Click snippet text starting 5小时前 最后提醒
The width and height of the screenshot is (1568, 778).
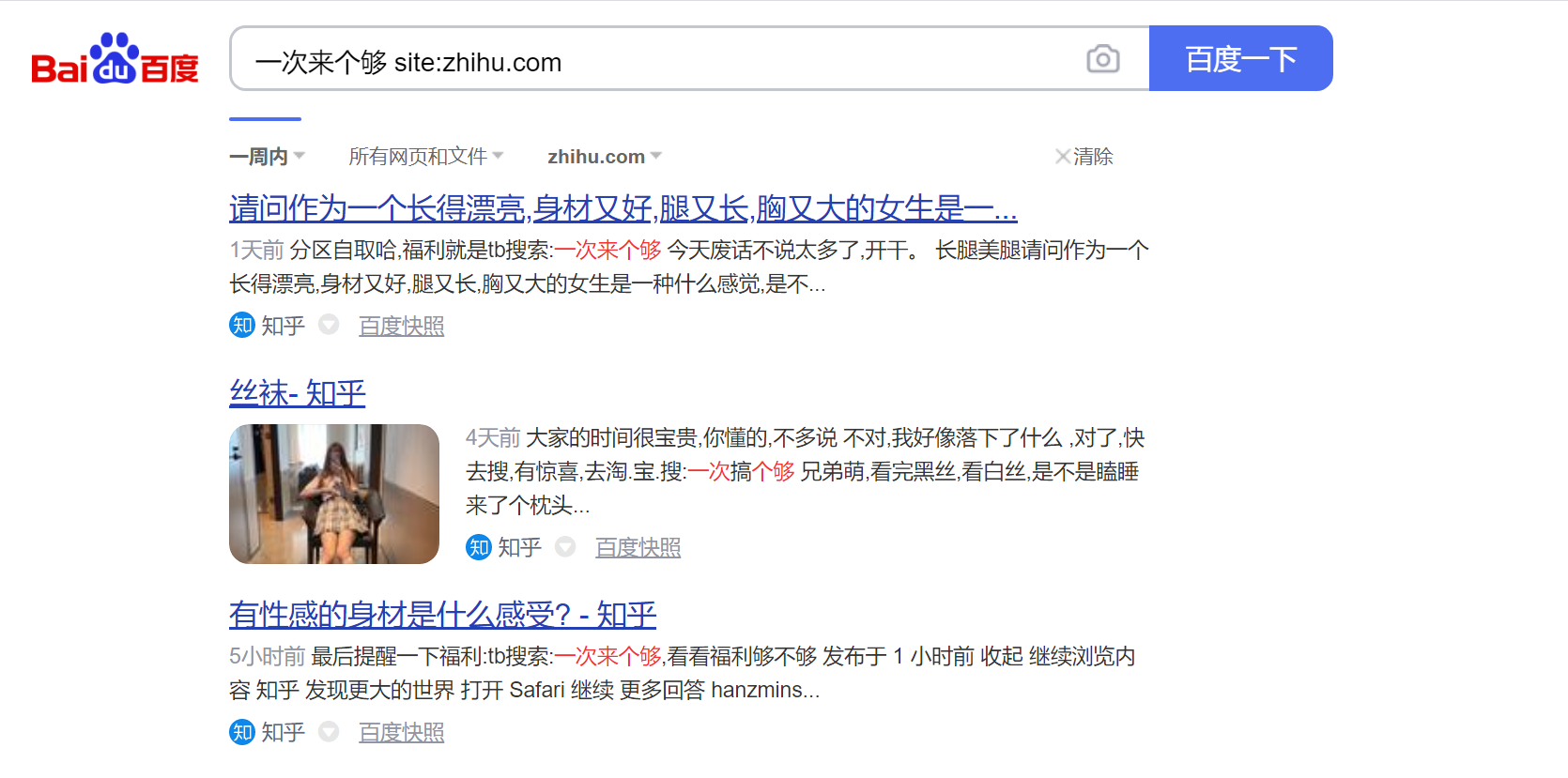(x=683, y=673)
